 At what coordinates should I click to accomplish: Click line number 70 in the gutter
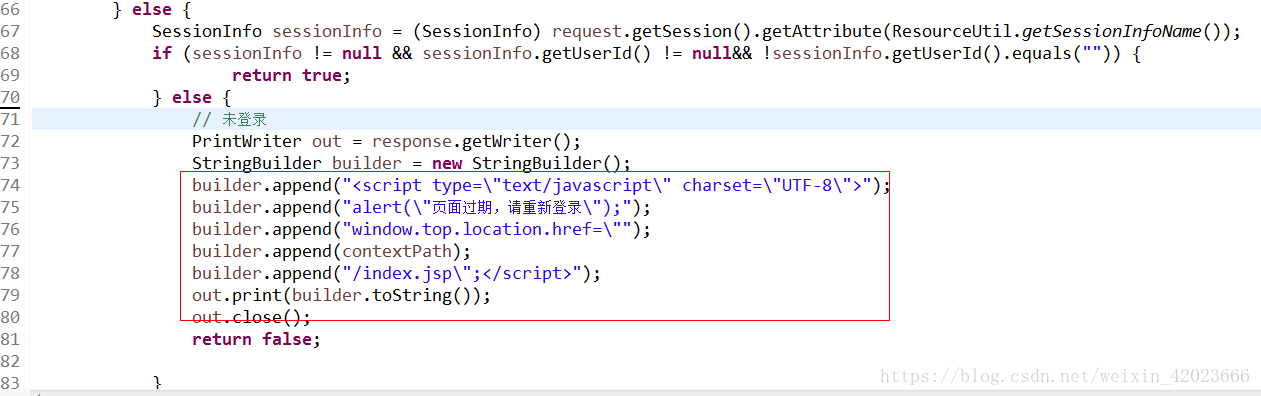pos(10,97)
